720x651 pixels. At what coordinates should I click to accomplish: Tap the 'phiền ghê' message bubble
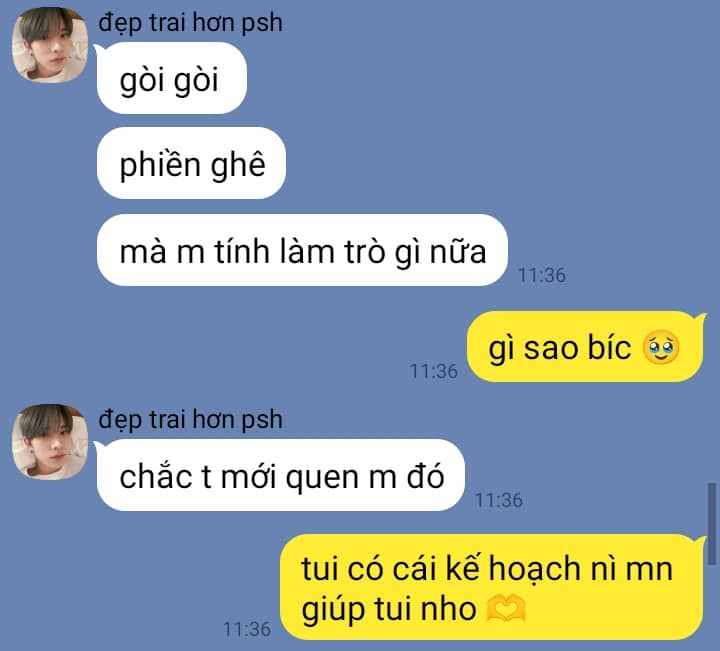point(191,163)
